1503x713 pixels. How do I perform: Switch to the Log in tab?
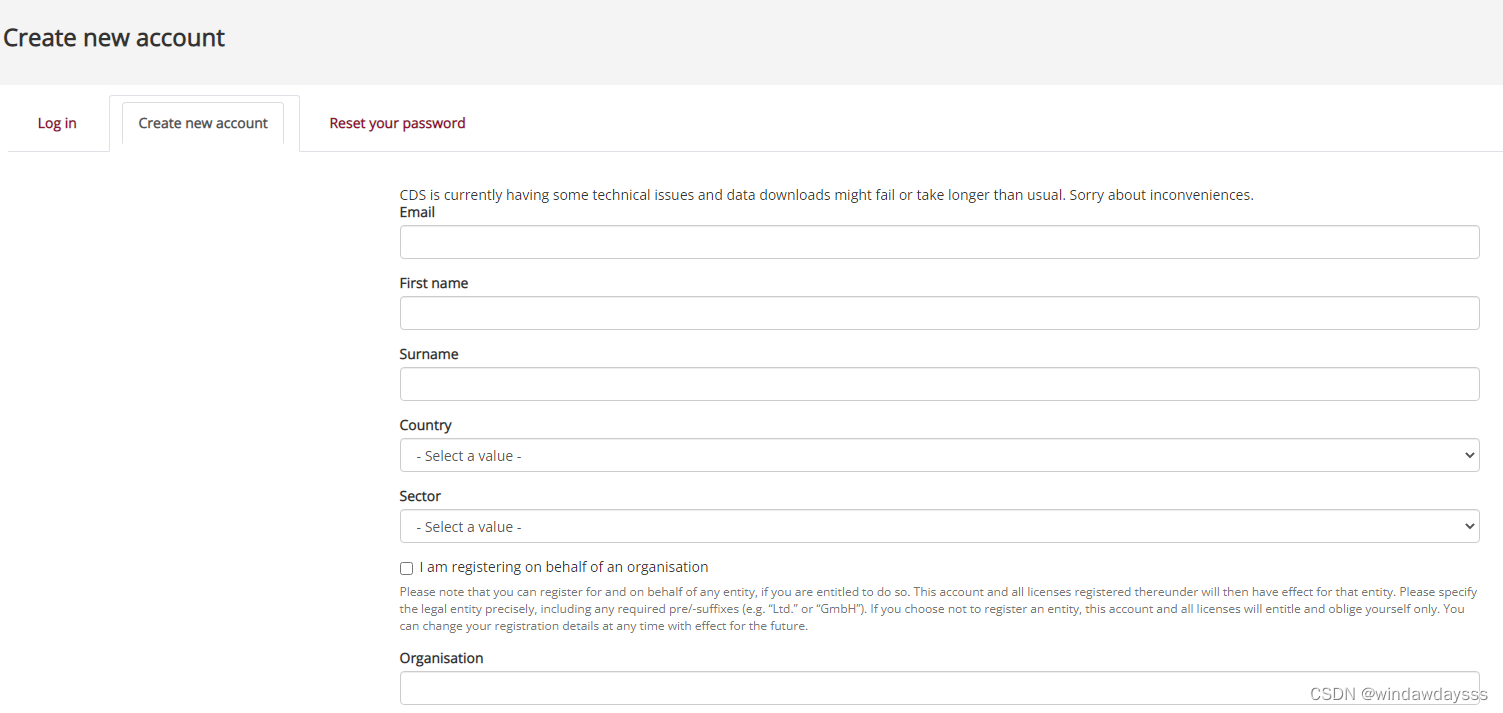[57, 124]
